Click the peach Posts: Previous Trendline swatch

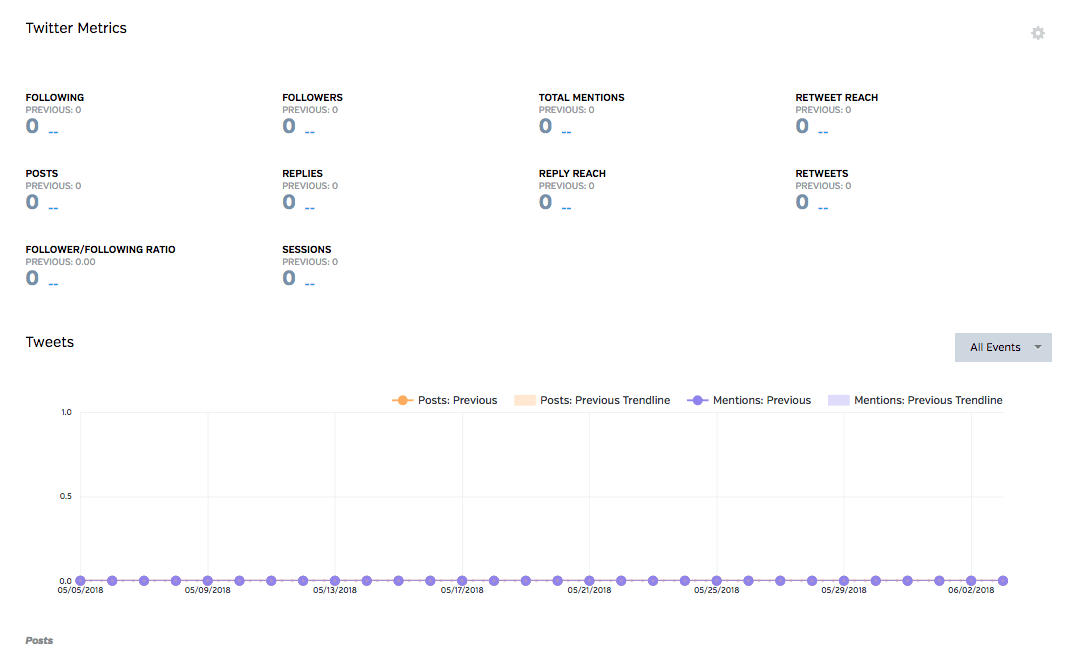pyautogui.click(x=525, y=400)
